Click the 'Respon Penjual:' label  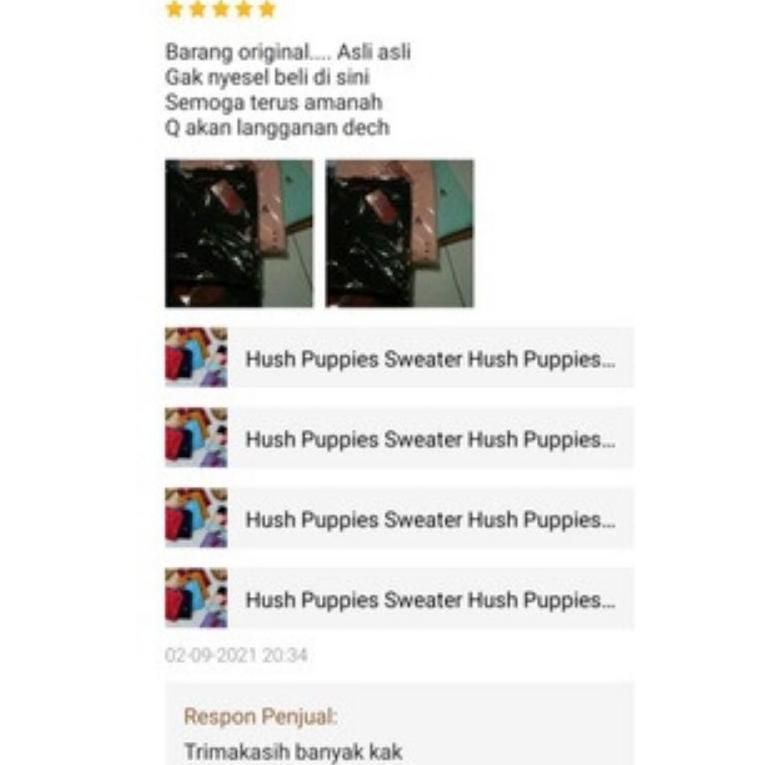(261, 717)
